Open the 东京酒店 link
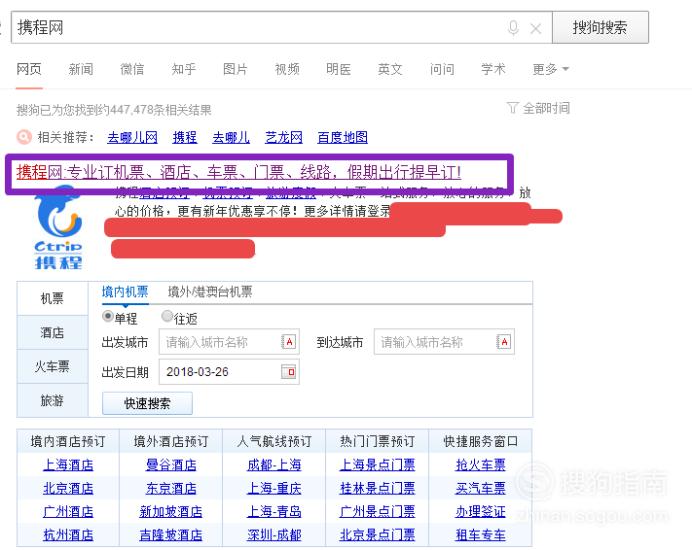 171,488
